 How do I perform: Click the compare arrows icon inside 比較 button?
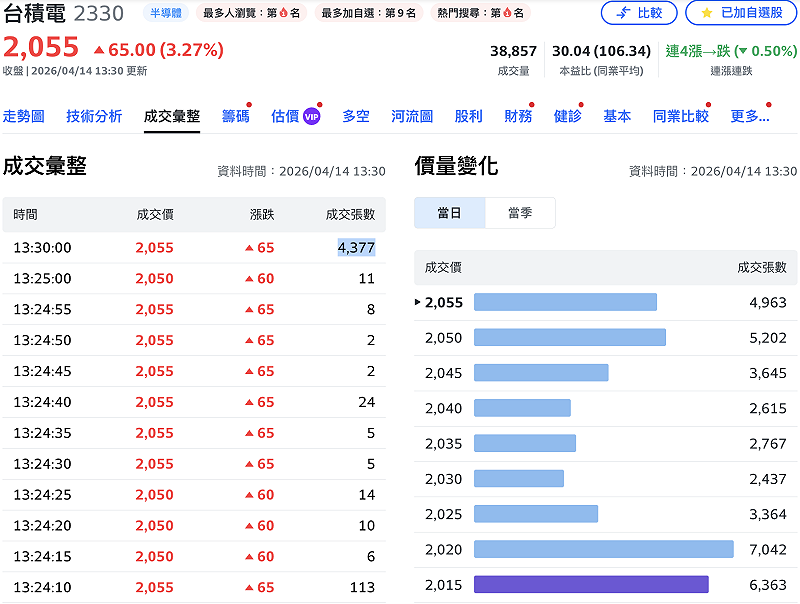[624, 13]
